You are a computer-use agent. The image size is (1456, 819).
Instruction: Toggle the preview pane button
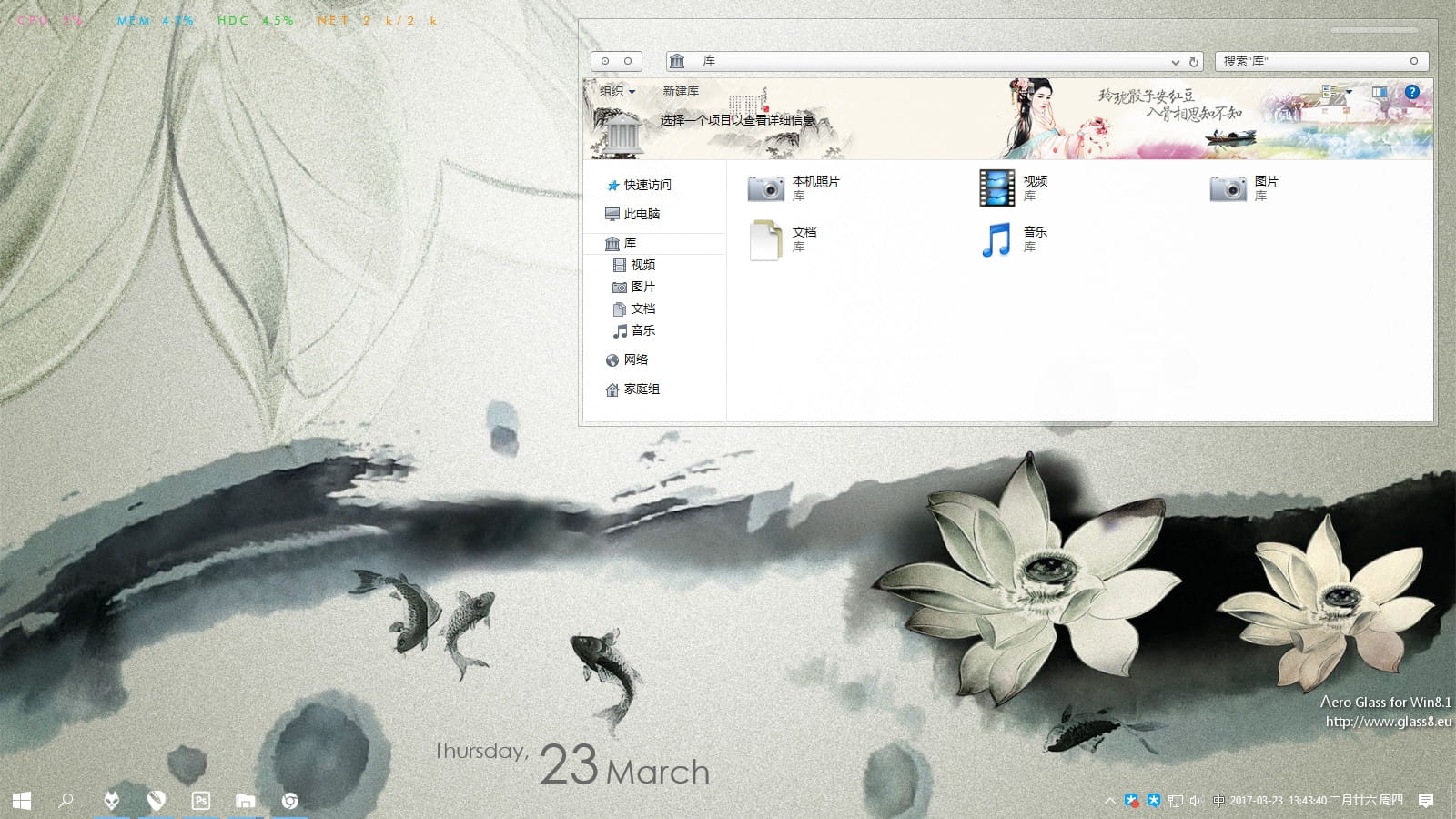pyautogui.click(x=1380, y=92)
